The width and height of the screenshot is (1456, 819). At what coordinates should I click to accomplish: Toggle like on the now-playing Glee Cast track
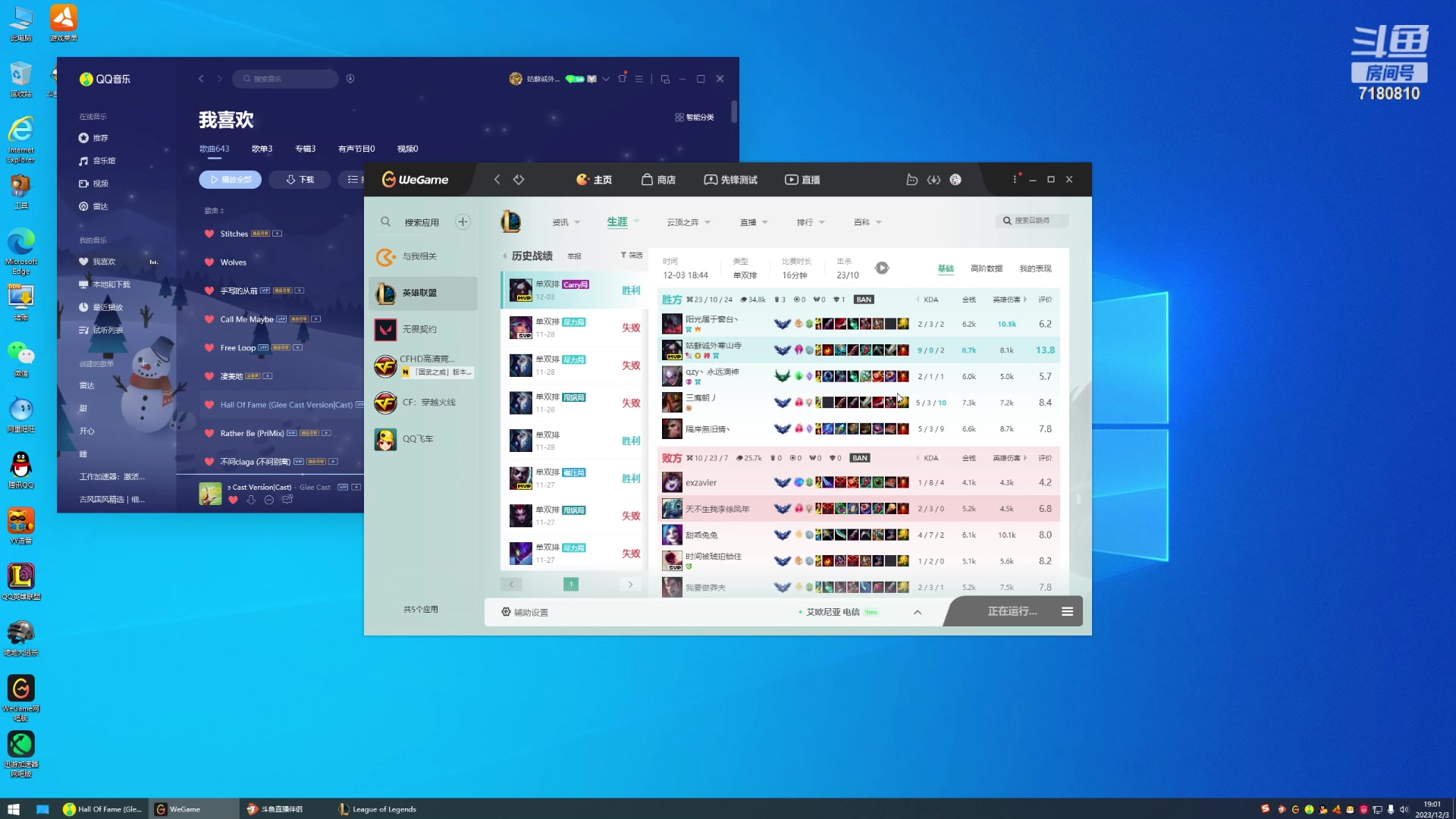[x=233, y=500]
